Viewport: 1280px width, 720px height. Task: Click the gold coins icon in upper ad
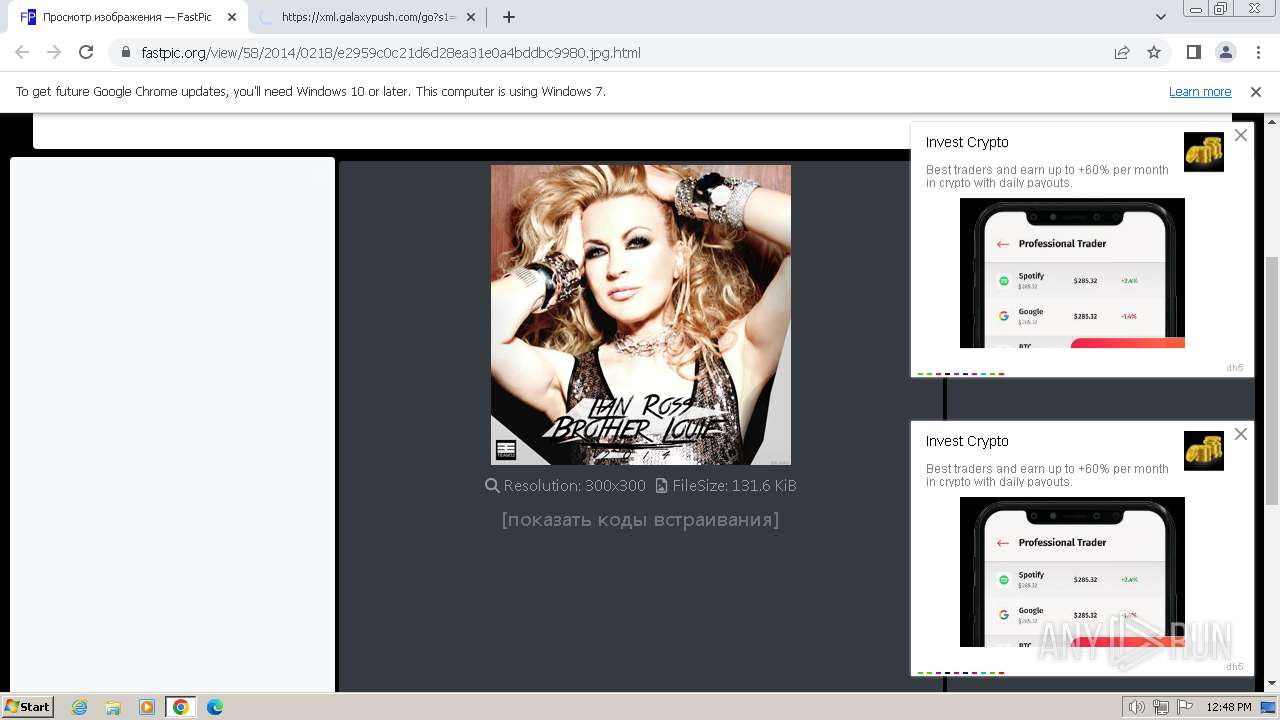pos(1204,152)
